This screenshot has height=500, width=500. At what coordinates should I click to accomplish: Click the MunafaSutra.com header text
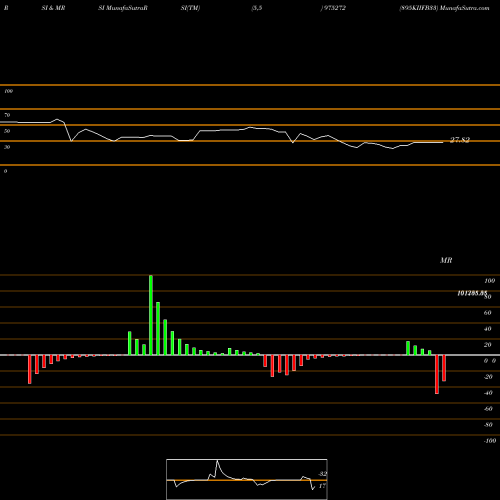tap(464, 8)
